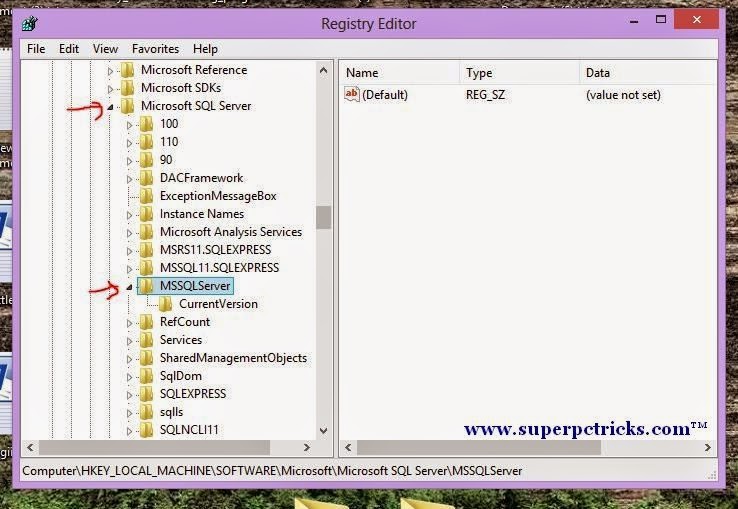The height and width of the screenshot is (509, 738).
Task: Select the CurrentVersion key label
Action: coord(218,304)
